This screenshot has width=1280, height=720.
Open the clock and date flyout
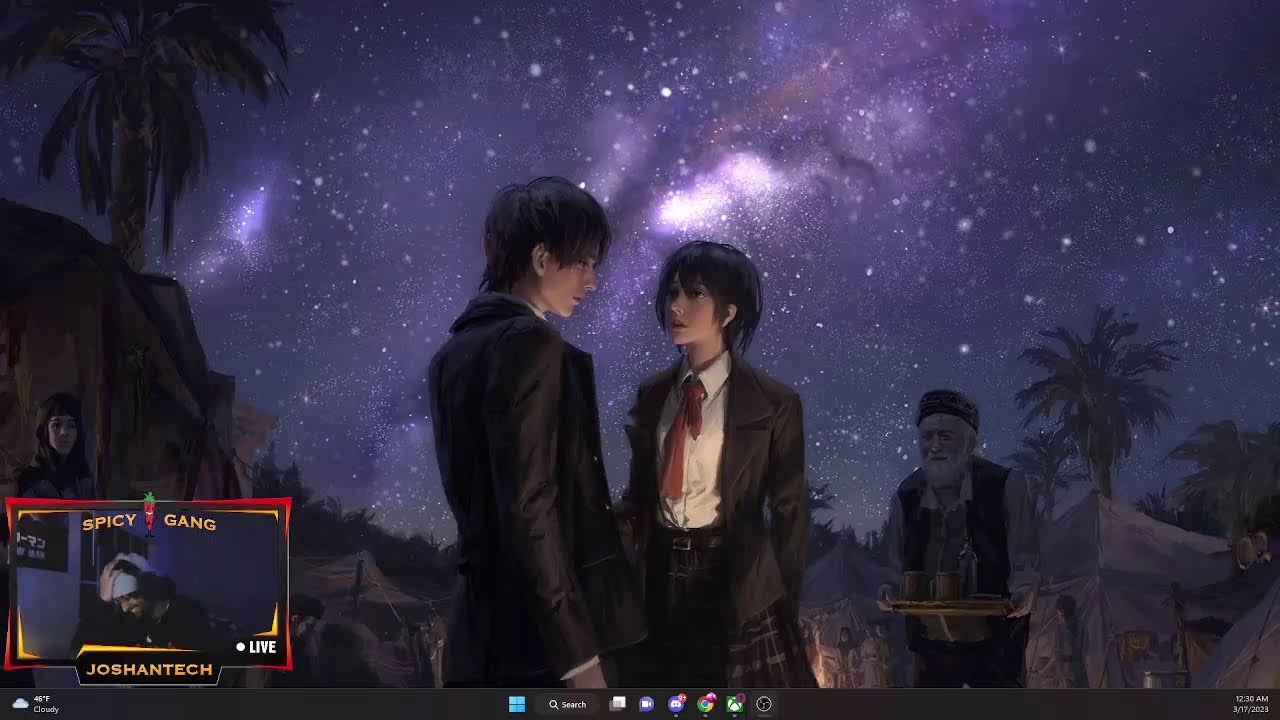(1252, 704)
